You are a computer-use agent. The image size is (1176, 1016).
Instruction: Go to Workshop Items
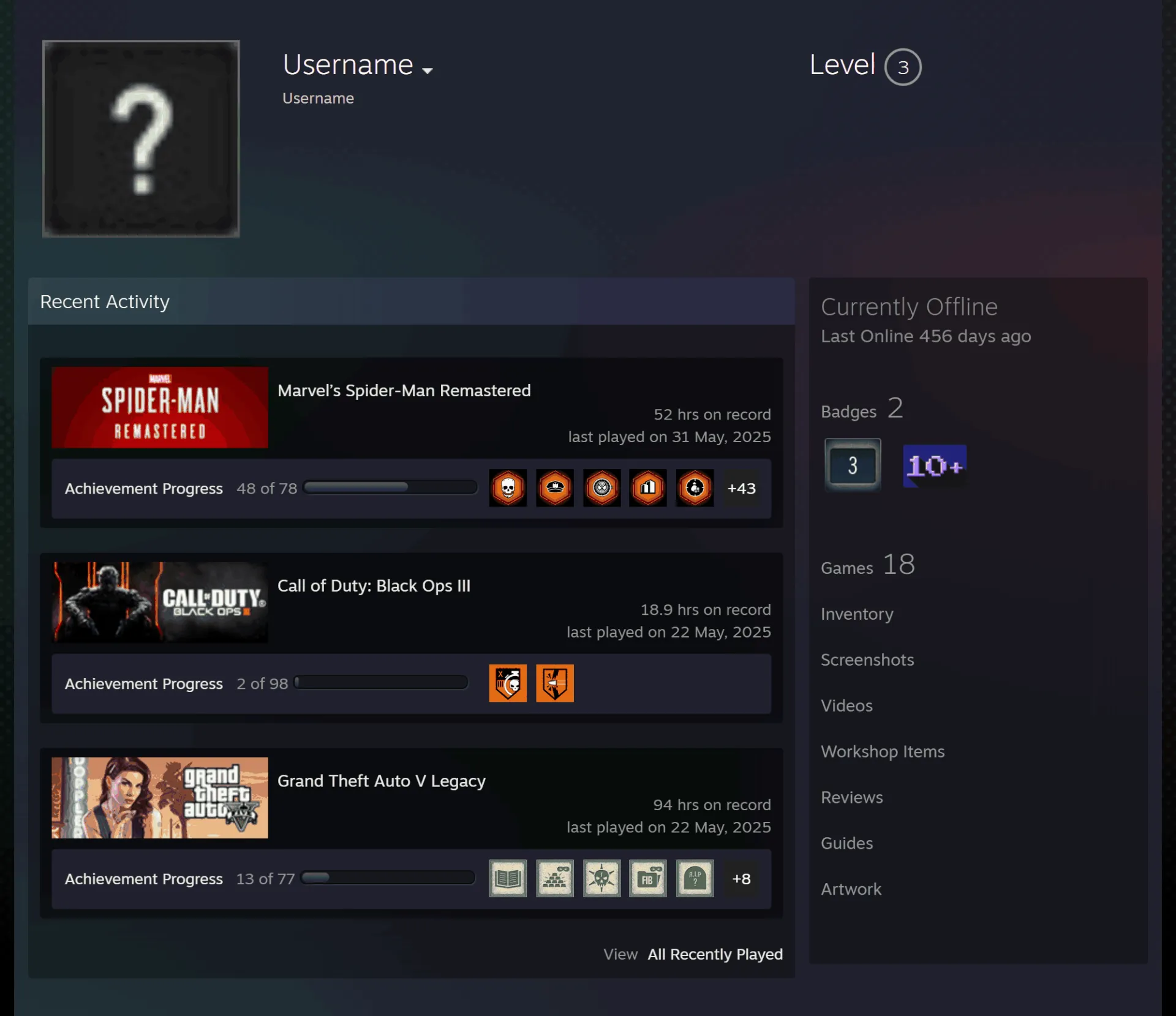coord(883,751)
